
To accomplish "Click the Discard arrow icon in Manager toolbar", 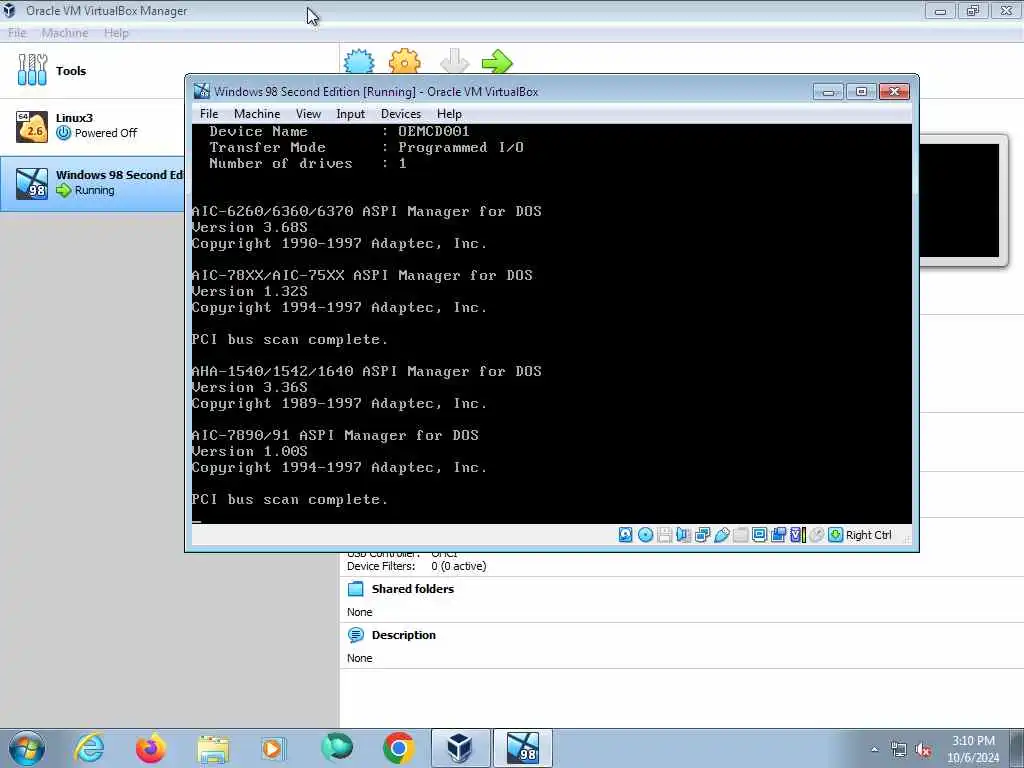I will pyautogui.click(x=455, y=61).
